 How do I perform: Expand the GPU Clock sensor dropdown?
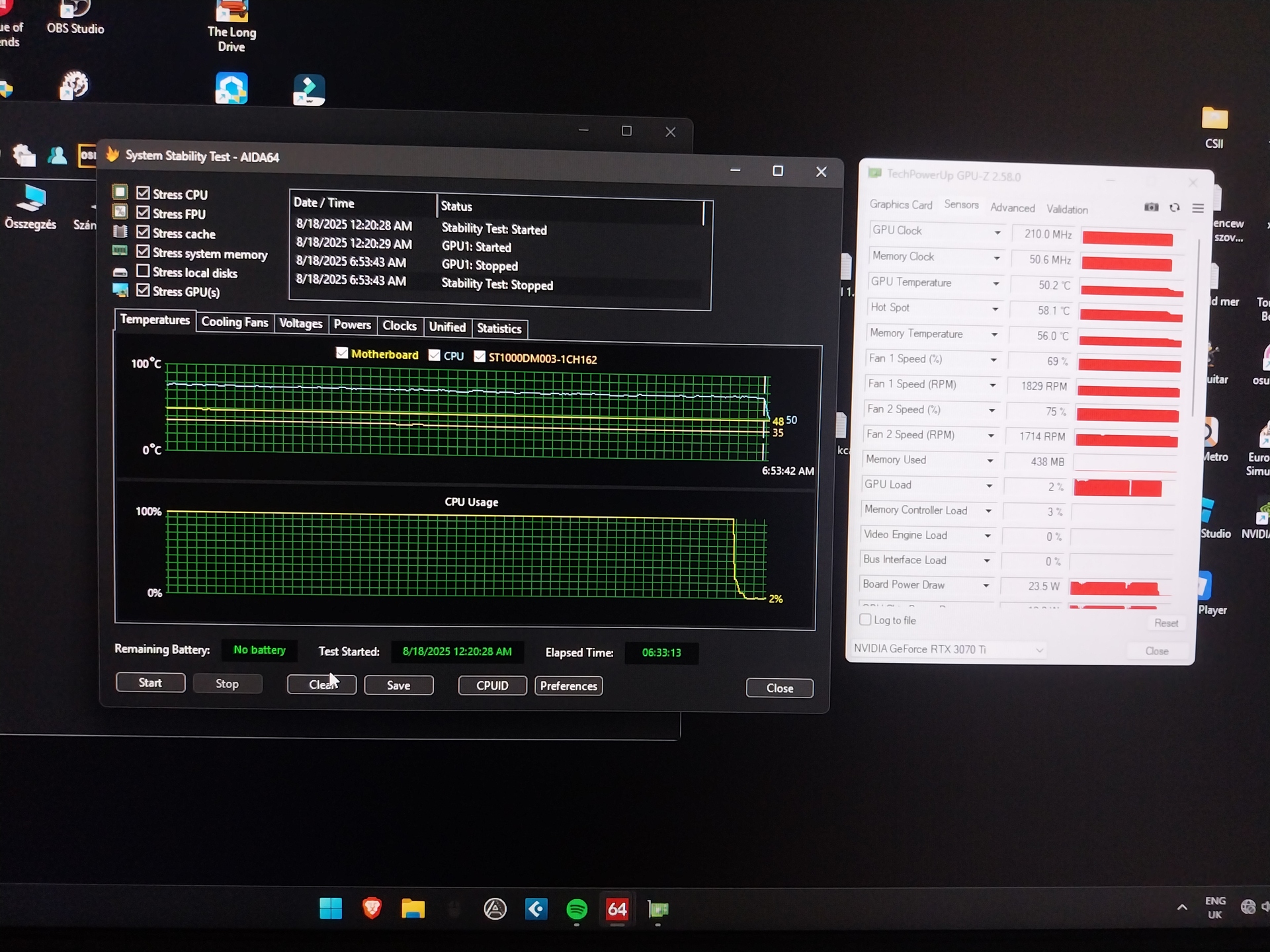coord(997,233)
